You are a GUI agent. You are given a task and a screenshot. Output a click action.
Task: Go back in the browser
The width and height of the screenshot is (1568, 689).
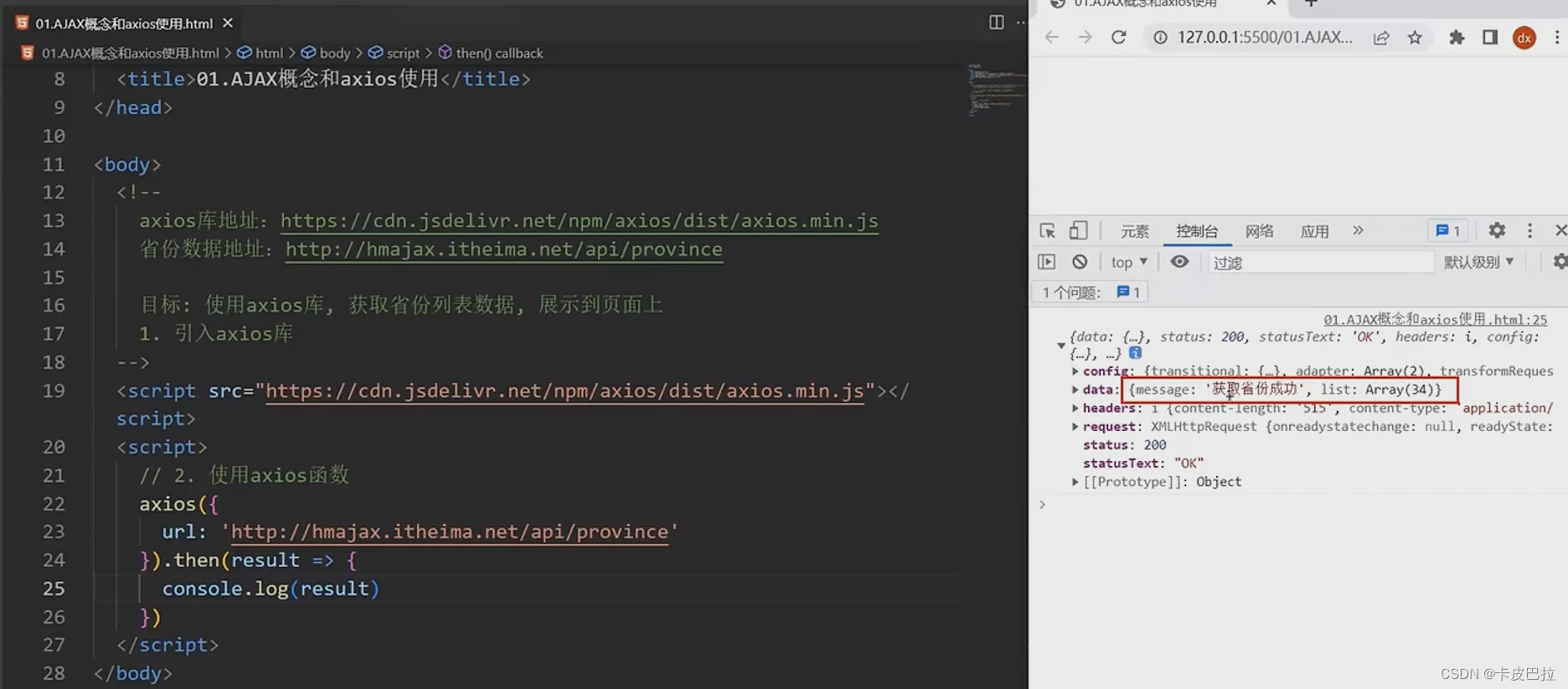(1052, 37)
